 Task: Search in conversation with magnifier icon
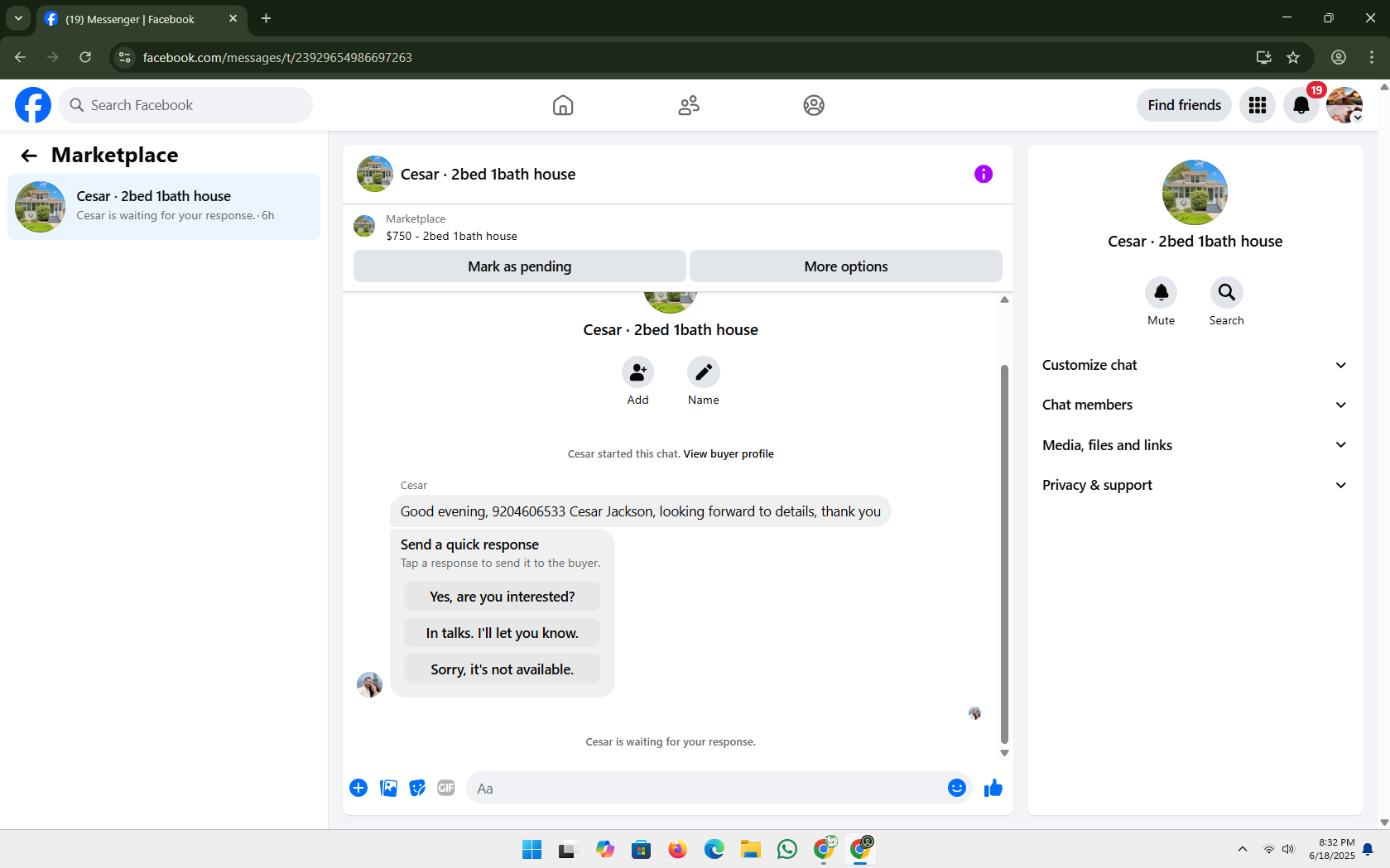pyautogui.click(x=1227, y=292)
